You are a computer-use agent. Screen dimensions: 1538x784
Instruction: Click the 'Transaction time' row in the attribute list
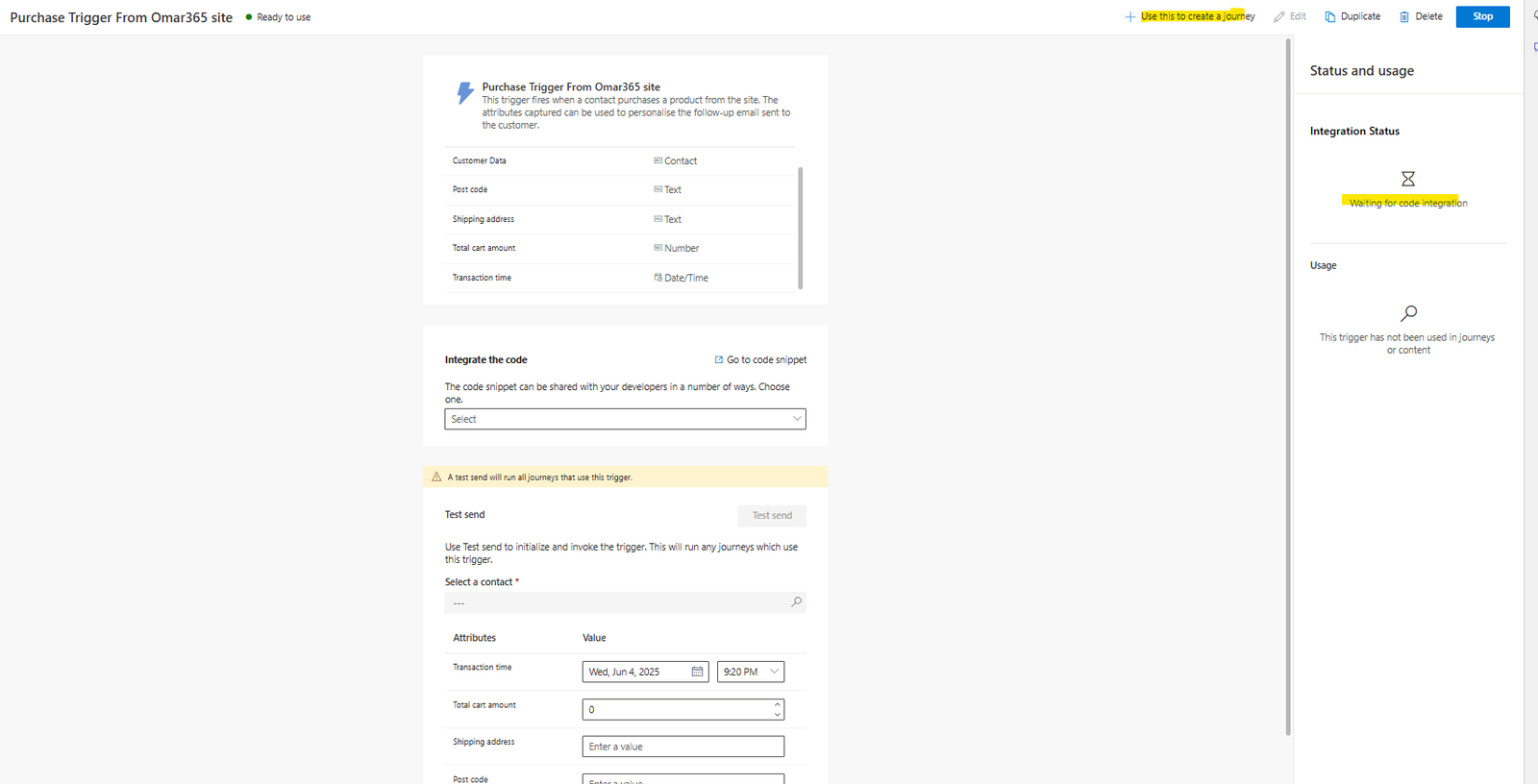[620, 278]
